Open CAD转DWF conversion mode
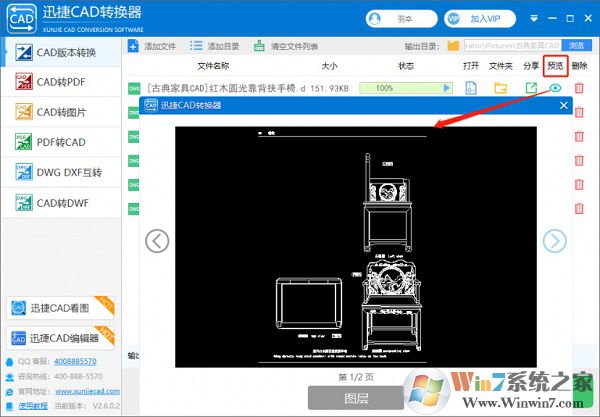 tap(61, 203)
